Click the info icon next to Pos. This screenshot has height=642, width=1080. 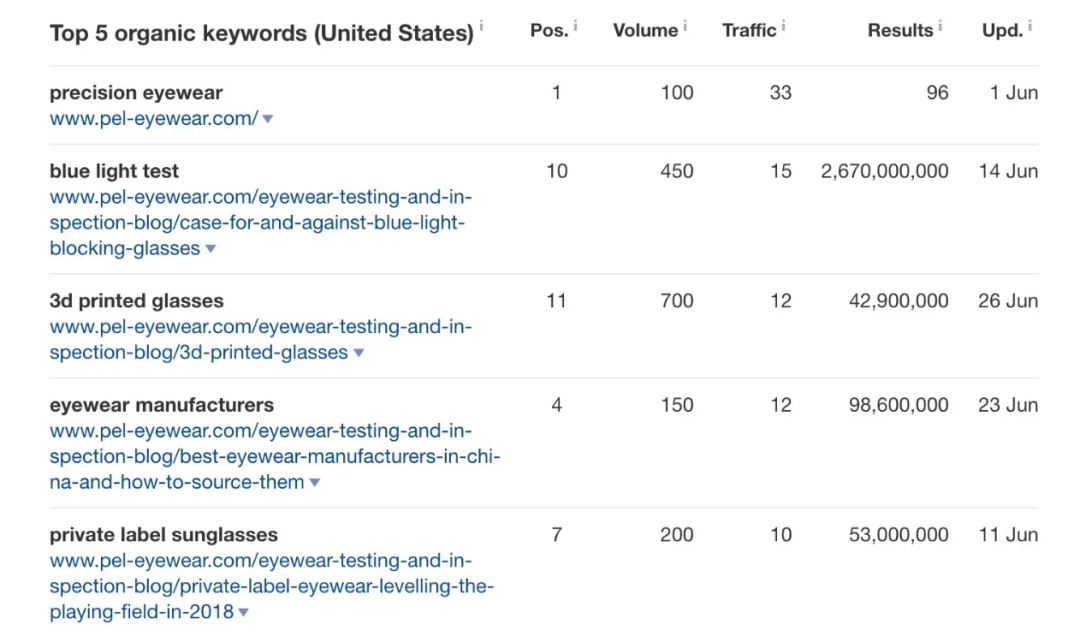pyautogui.click(x=576, y=25)
